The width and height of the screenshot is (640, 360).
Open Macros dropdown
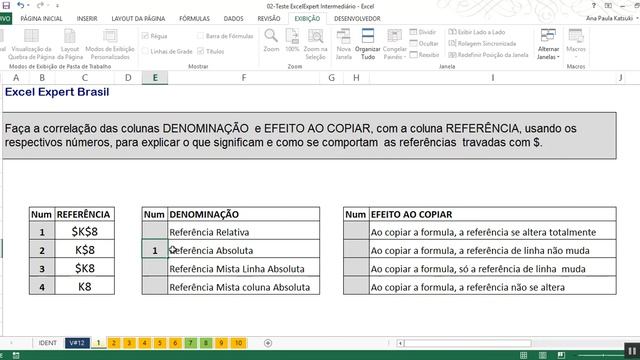point(576,44)
